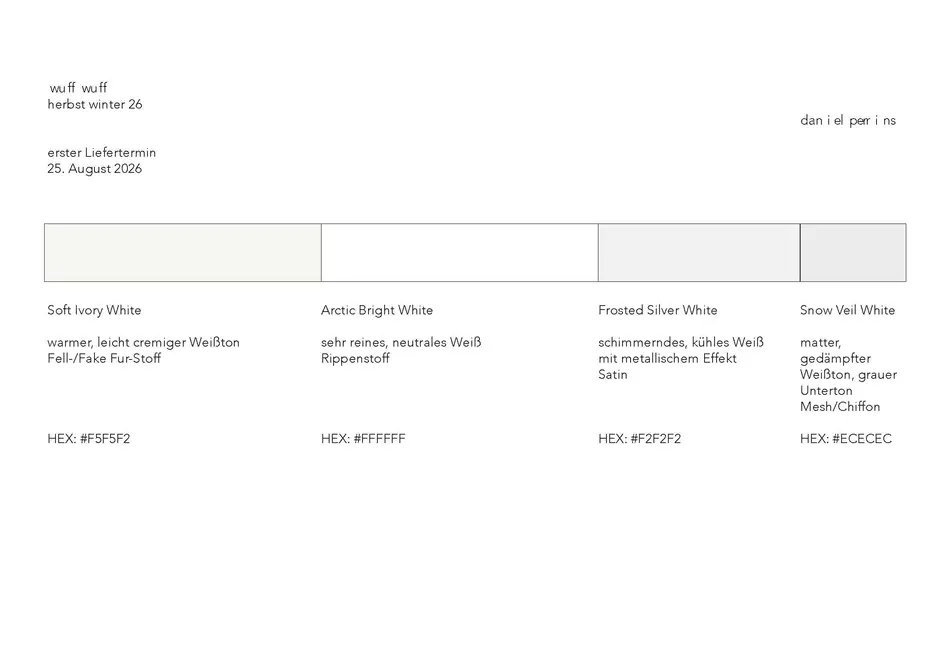This screenshot has height=665, width=940.
Task: Click the Soft Ivory White color swatch
Action: [183, 252]
